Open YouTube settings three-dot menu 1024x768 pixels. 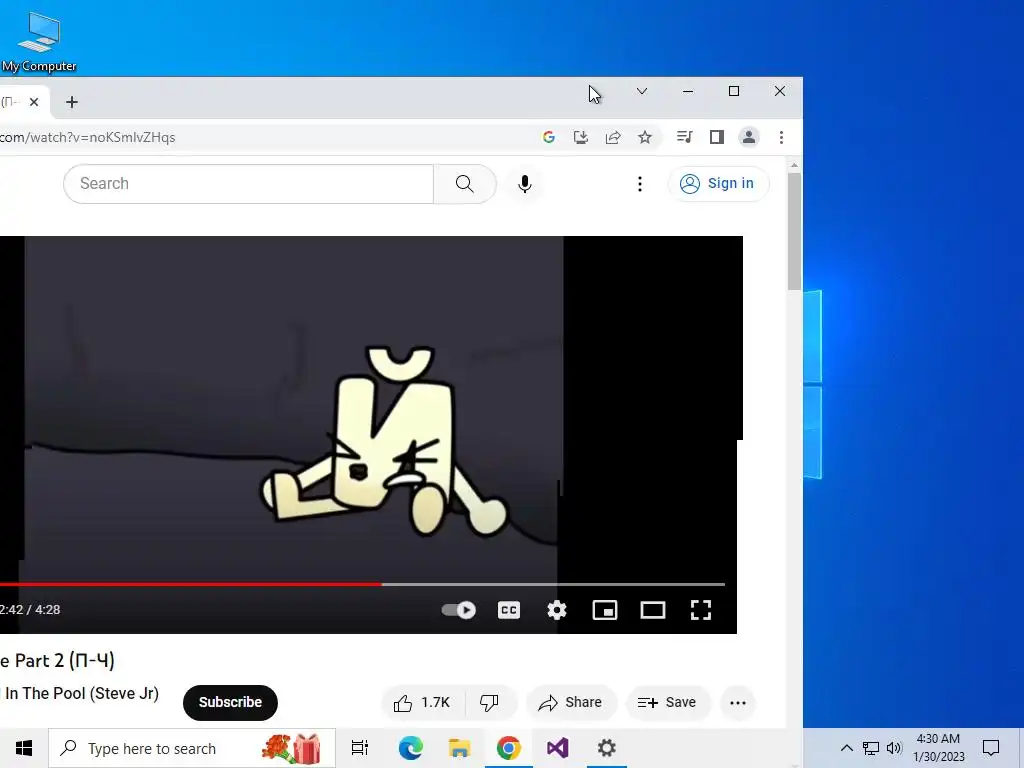[640, 184]
